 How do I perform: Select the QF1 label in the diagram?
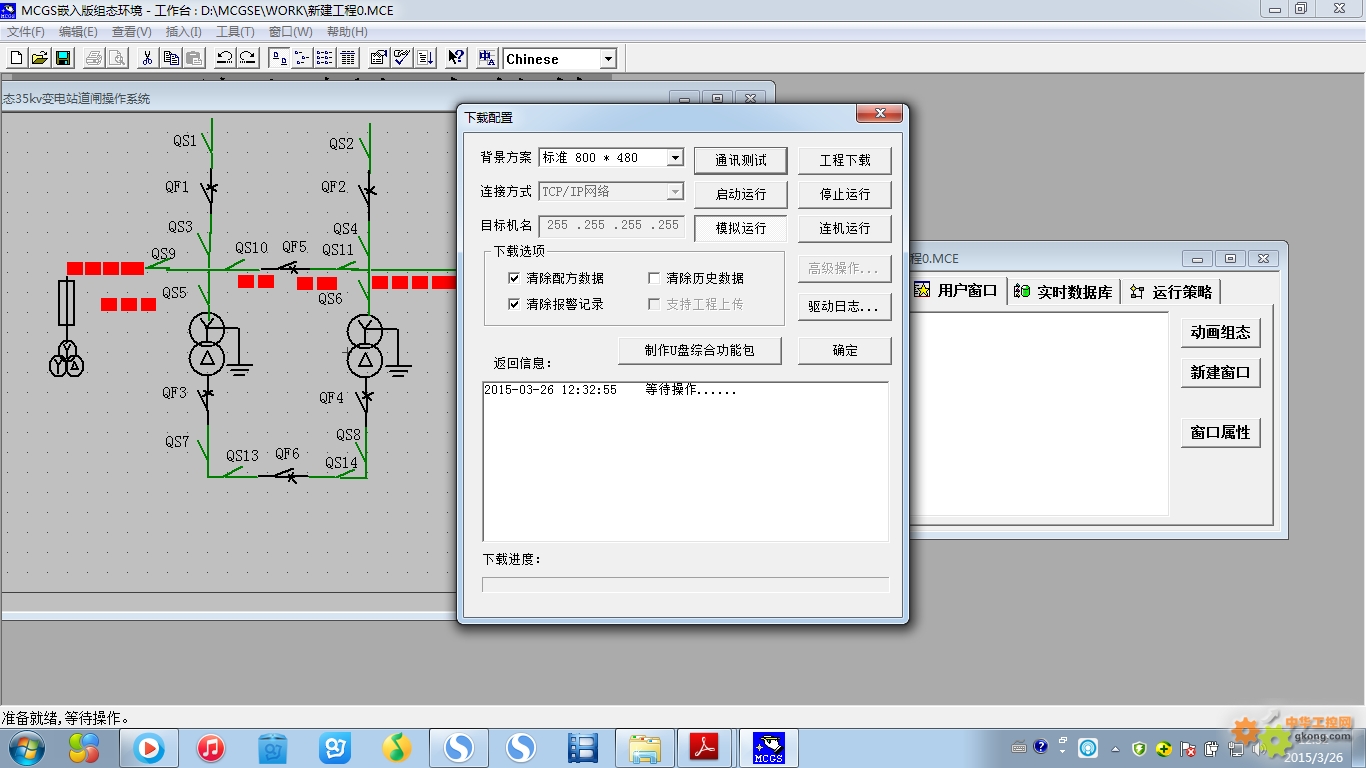pos(177,187)
